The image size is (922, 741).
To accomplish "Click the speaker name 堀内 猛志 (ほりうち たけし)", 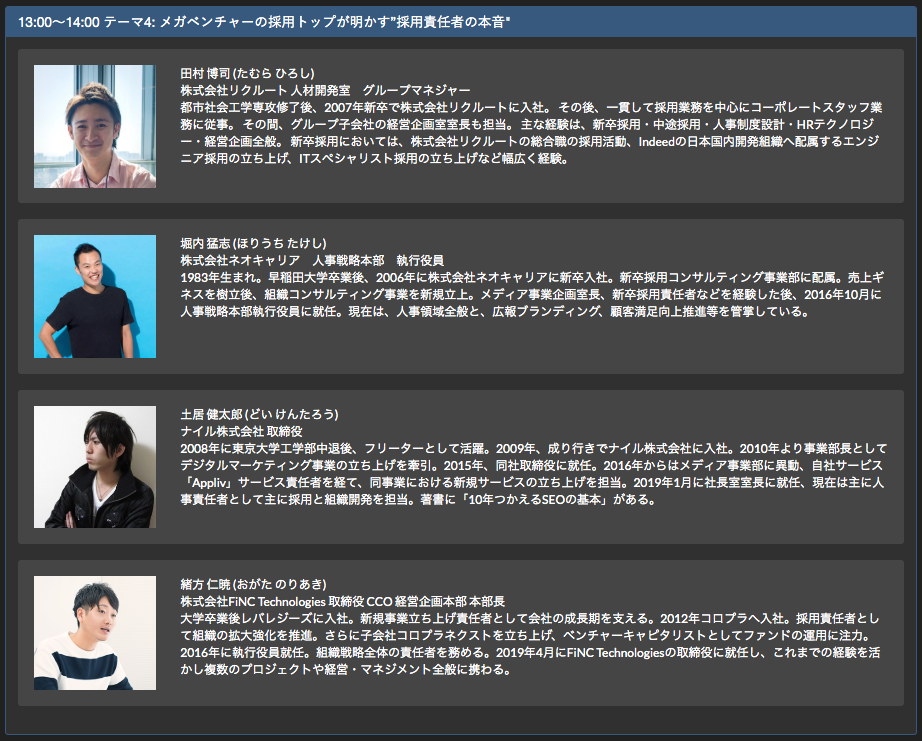I will (253, 243).
